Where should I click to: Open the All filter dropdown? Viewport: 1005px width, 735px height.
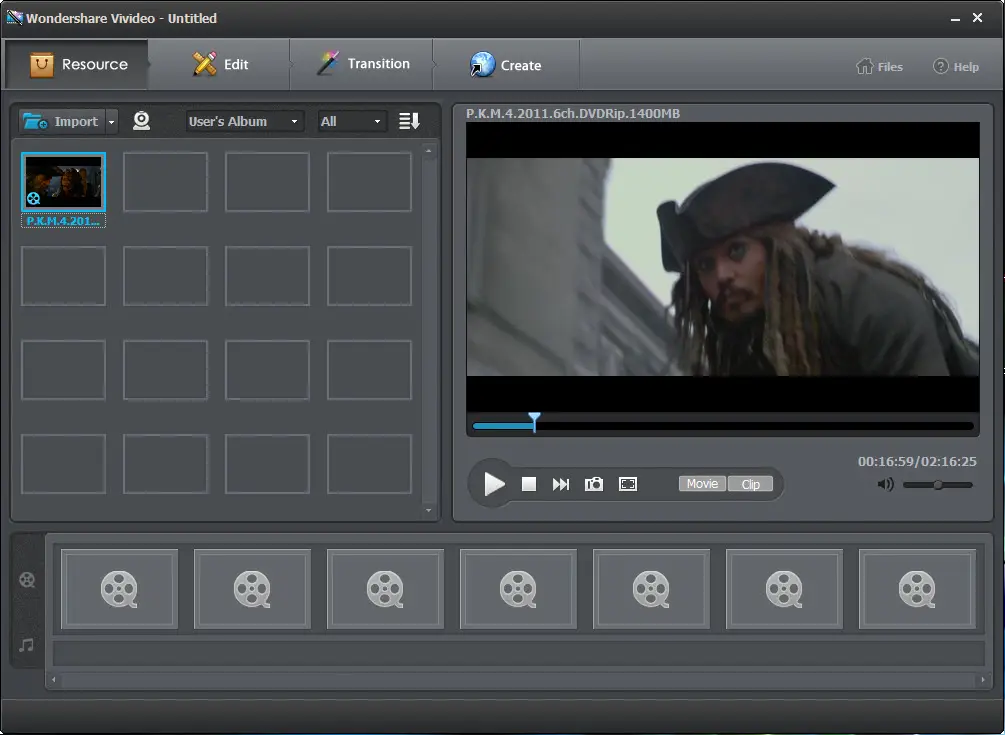point(353,121)
